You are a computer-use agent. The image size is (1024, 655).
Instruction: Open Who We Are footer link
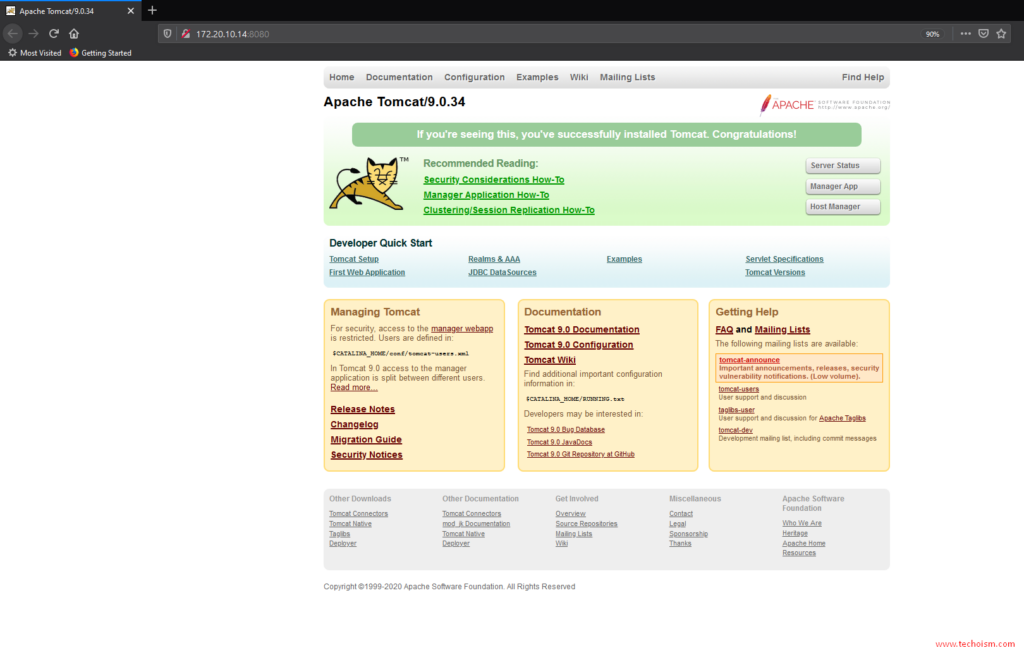[x=802, y=523]
